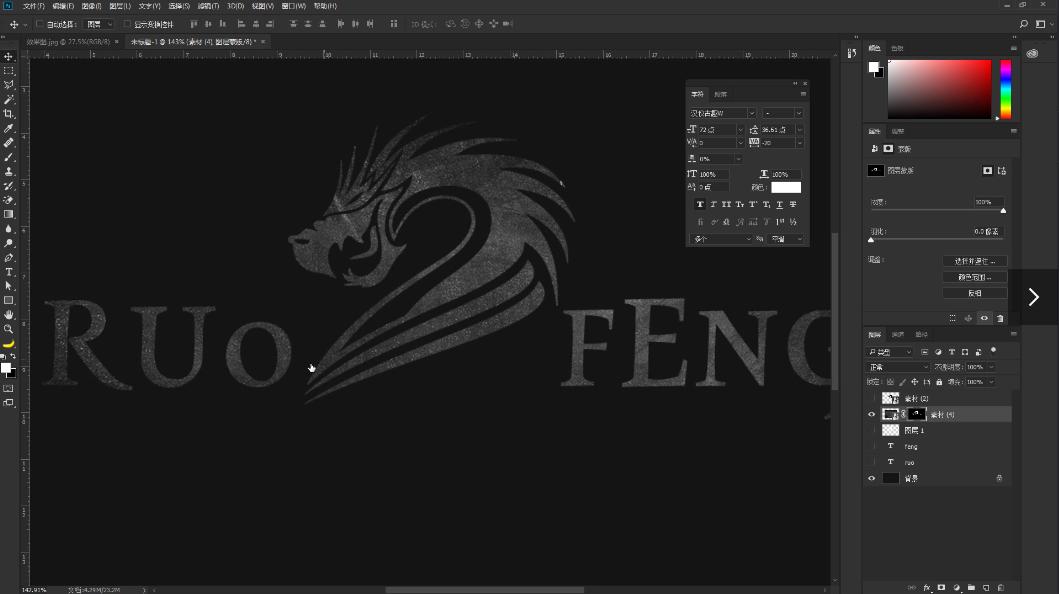Toggle lock all layer icon
This screenshot has width=1059, height=594.
pos(939,382)
